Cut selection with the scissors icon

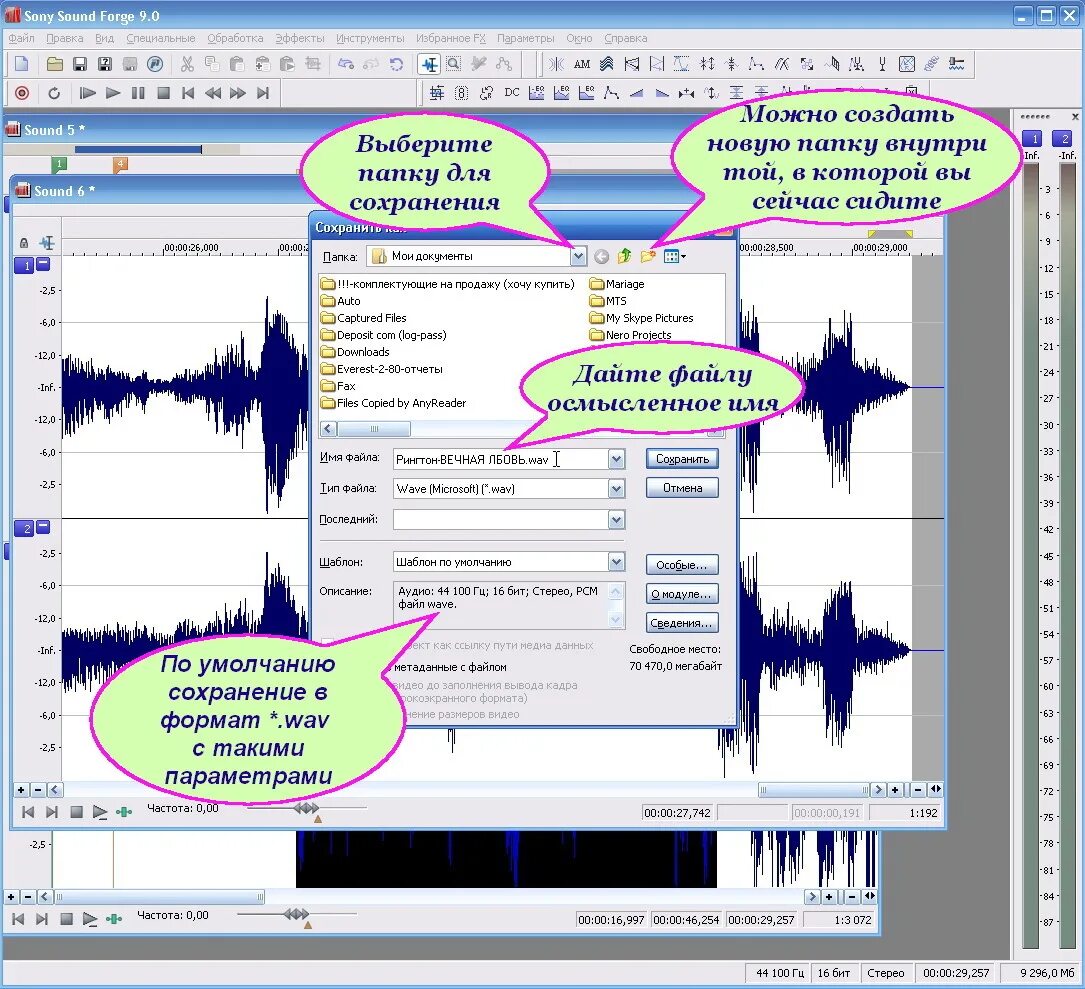click(x=187, y=64)
